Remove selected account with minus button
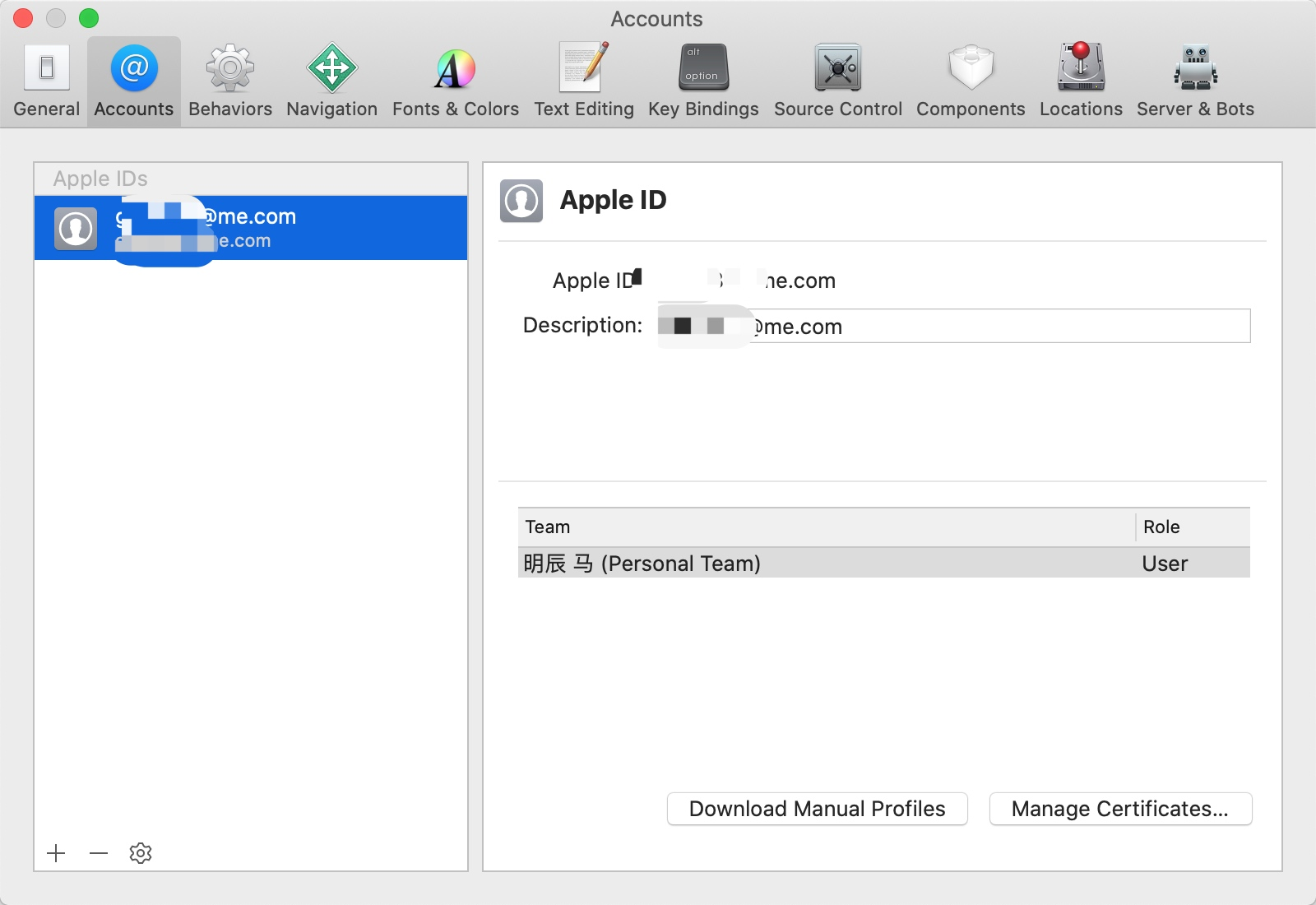The width and height of the screenshot is (1316, 905). (x=99, y=853)
